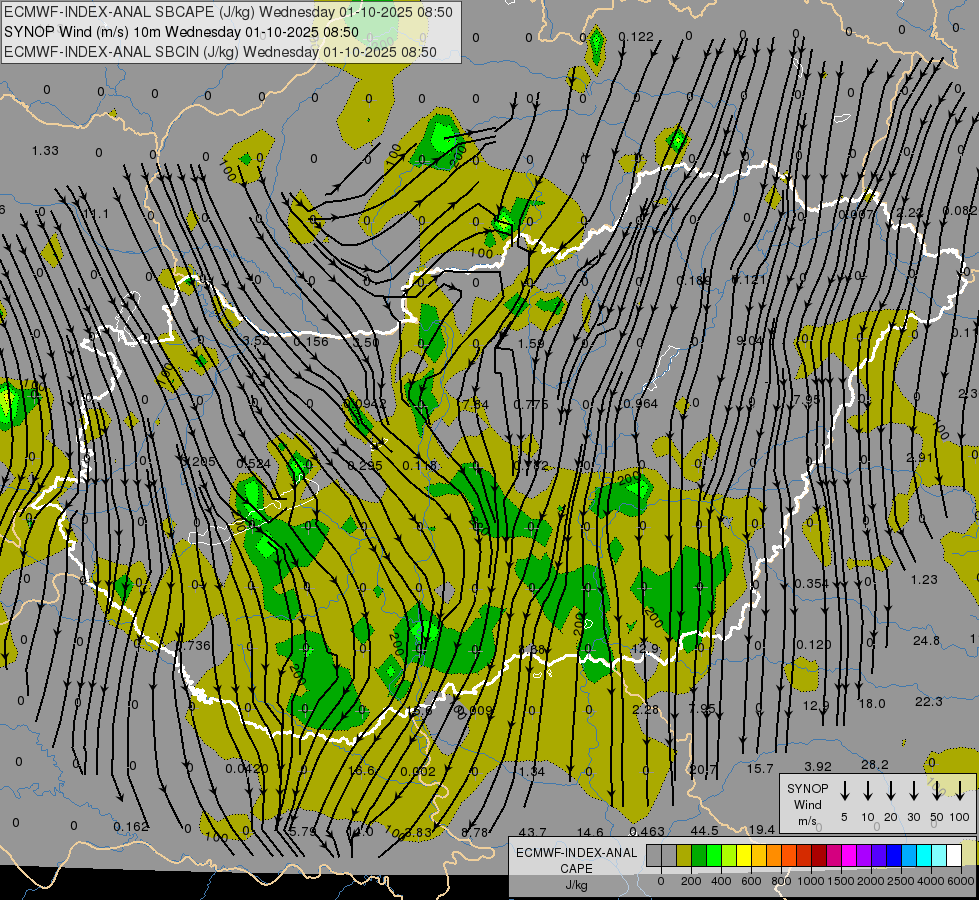The image size is (979, 900).
Task: Click the map value 0.120
Action: (x=814, y=644)
